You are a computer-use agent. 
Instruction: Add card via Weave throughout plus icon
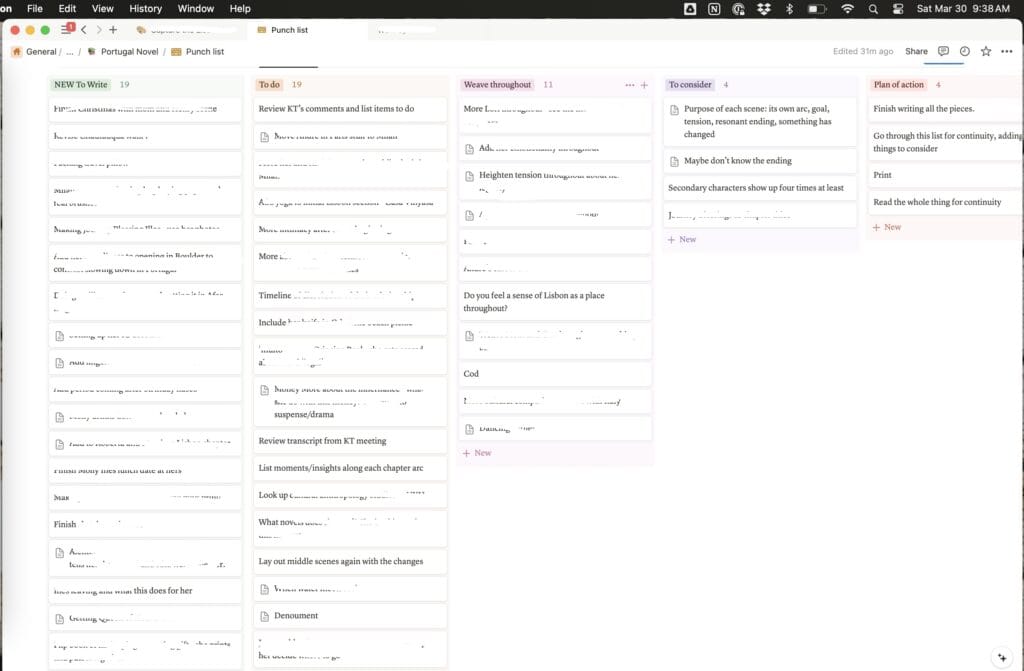pos(644,85)
